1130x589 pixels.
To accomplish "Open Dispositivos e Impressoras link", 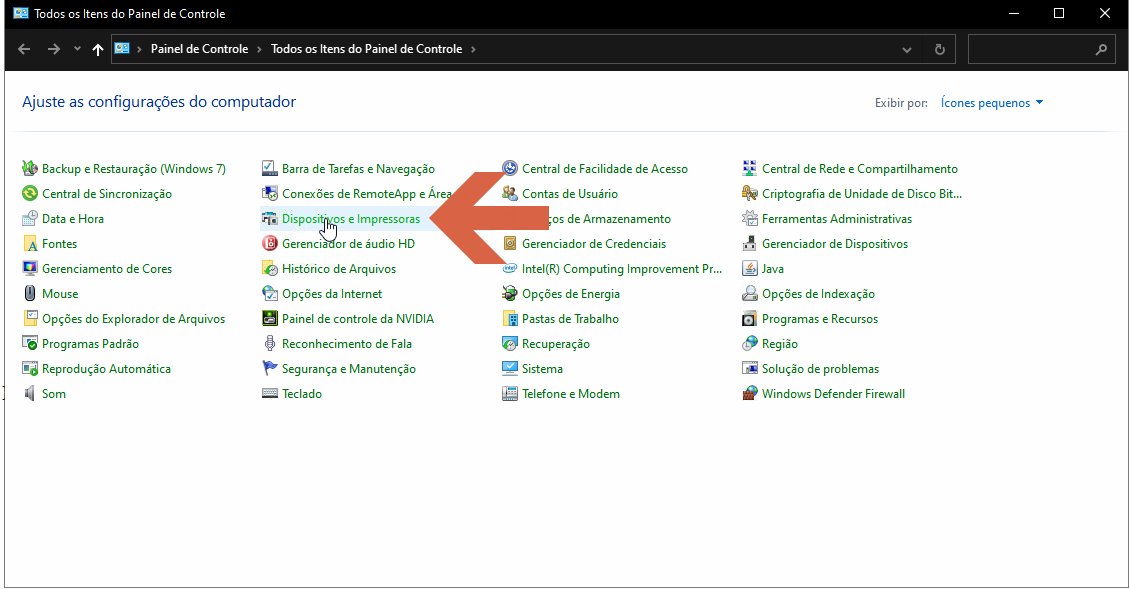I will [x=350, y=218].
